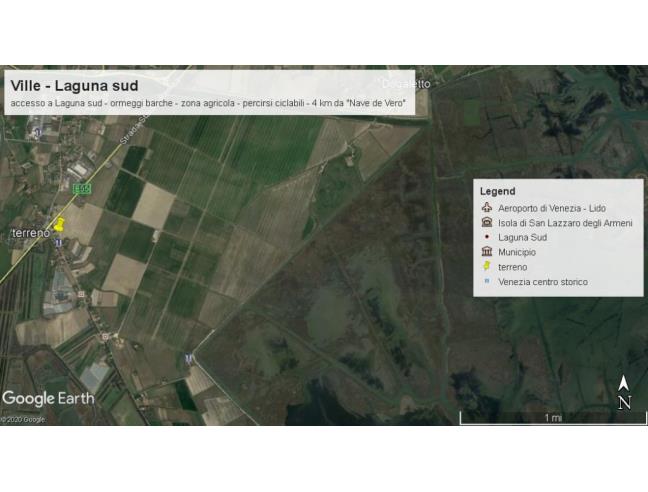Click the airplane icon in the legend
Image resolution: width=648 pixels, height=492 pixels.
tap(486, 208)
